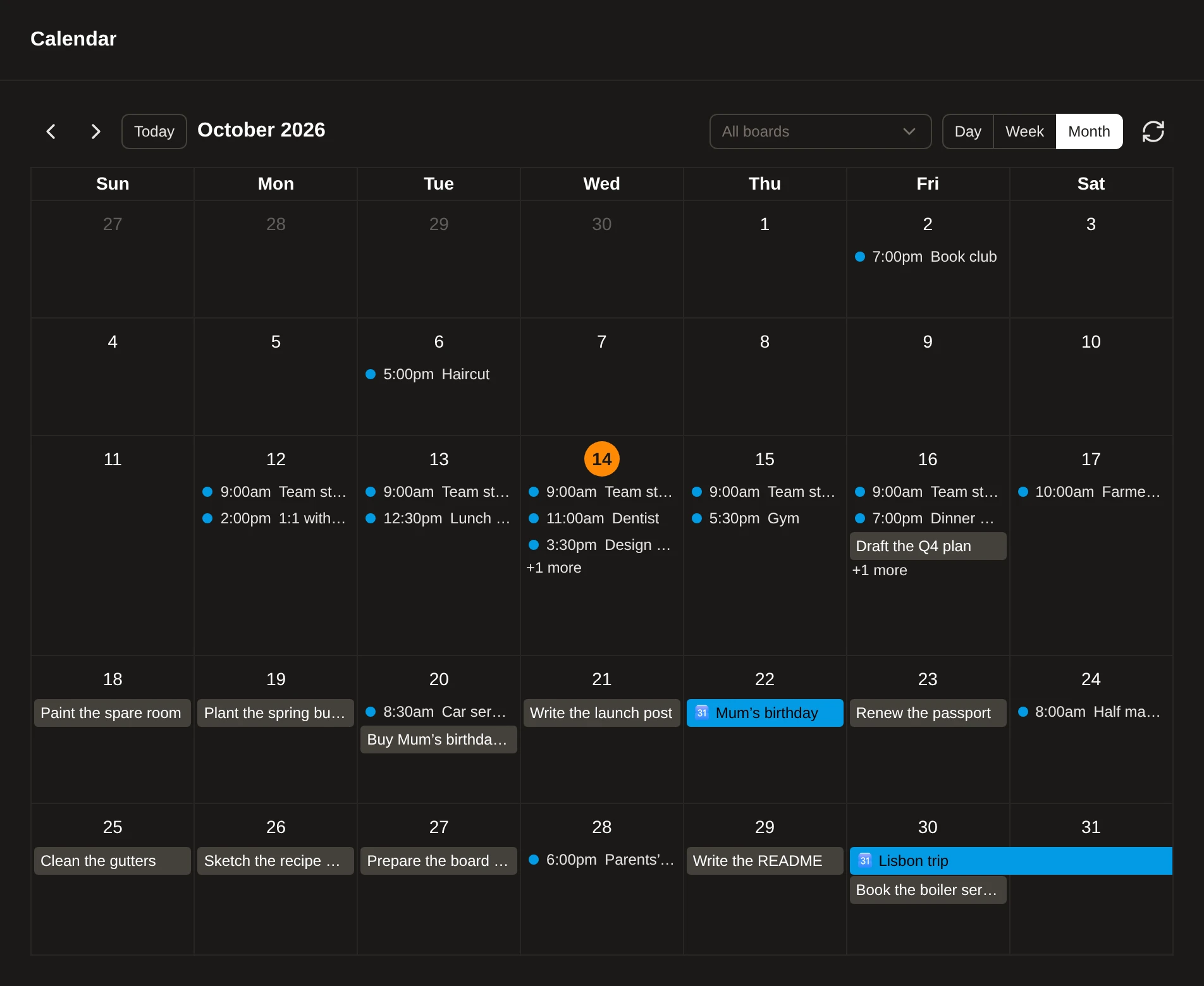Select today's date 14
The image size is (1204, 986).
602,459
